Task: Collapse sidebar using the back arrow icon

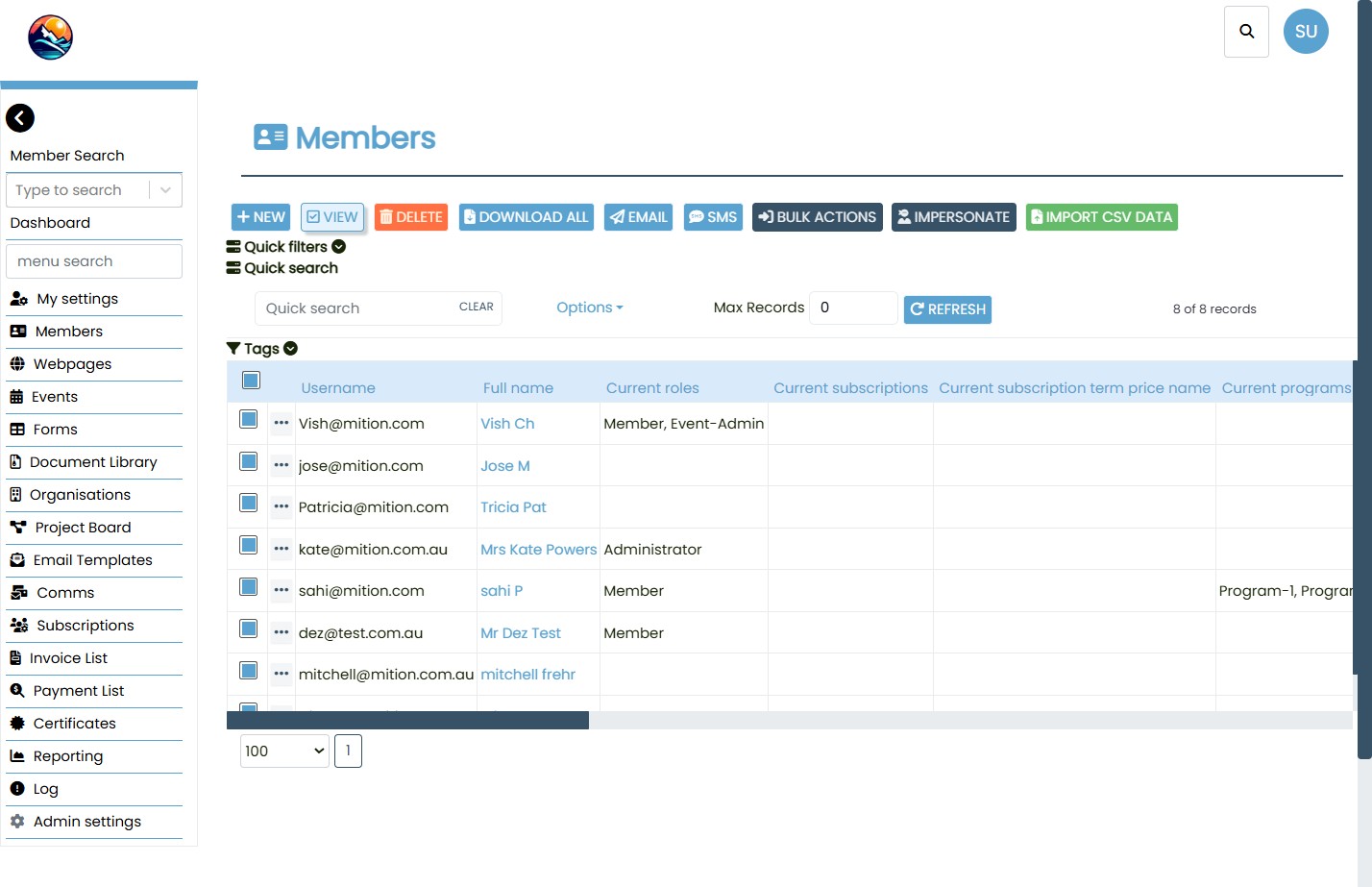Action: tap(20, 118)
